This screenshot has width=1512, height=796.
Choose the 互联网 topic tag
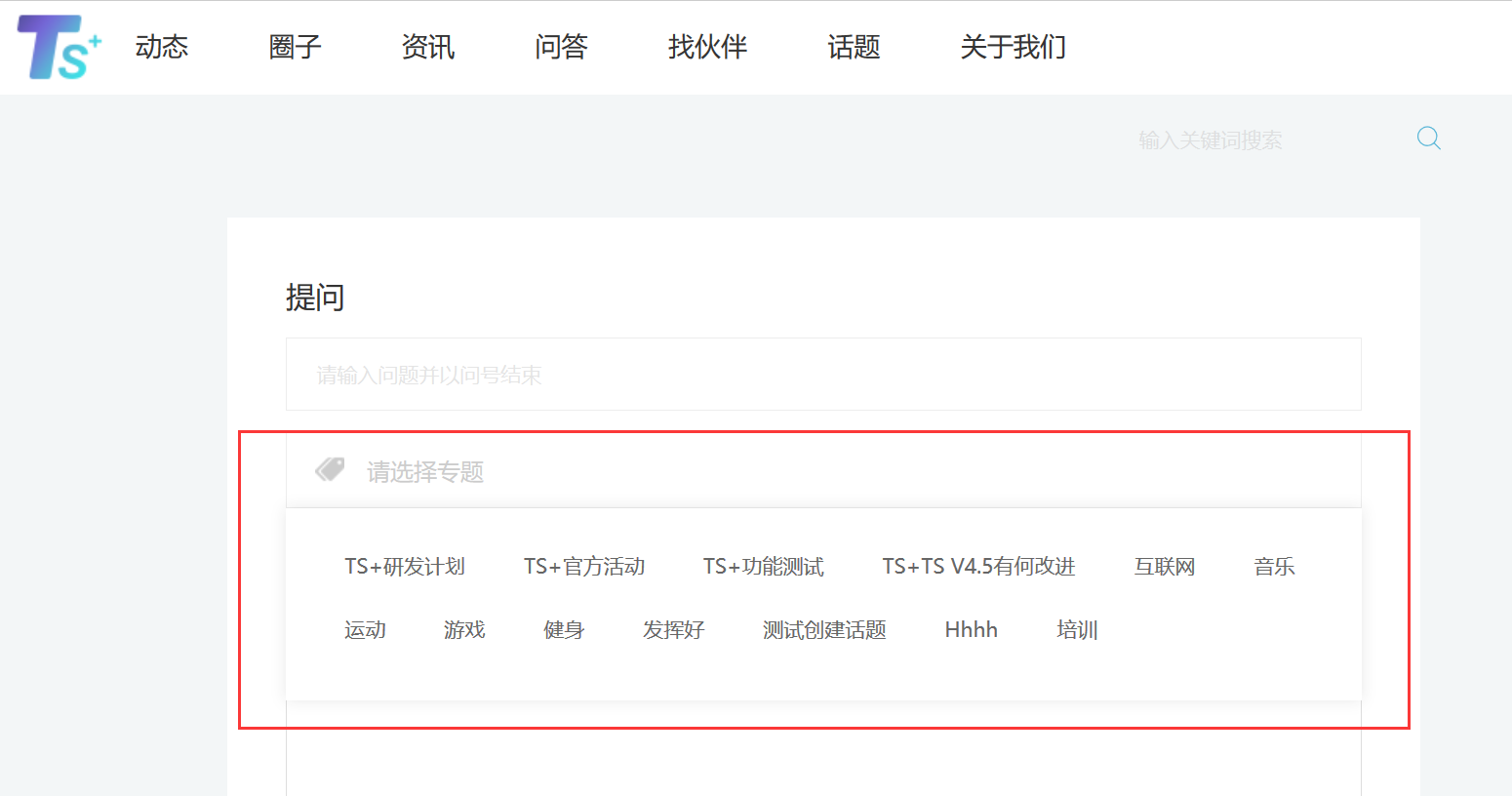click(x=1165, y=567)
